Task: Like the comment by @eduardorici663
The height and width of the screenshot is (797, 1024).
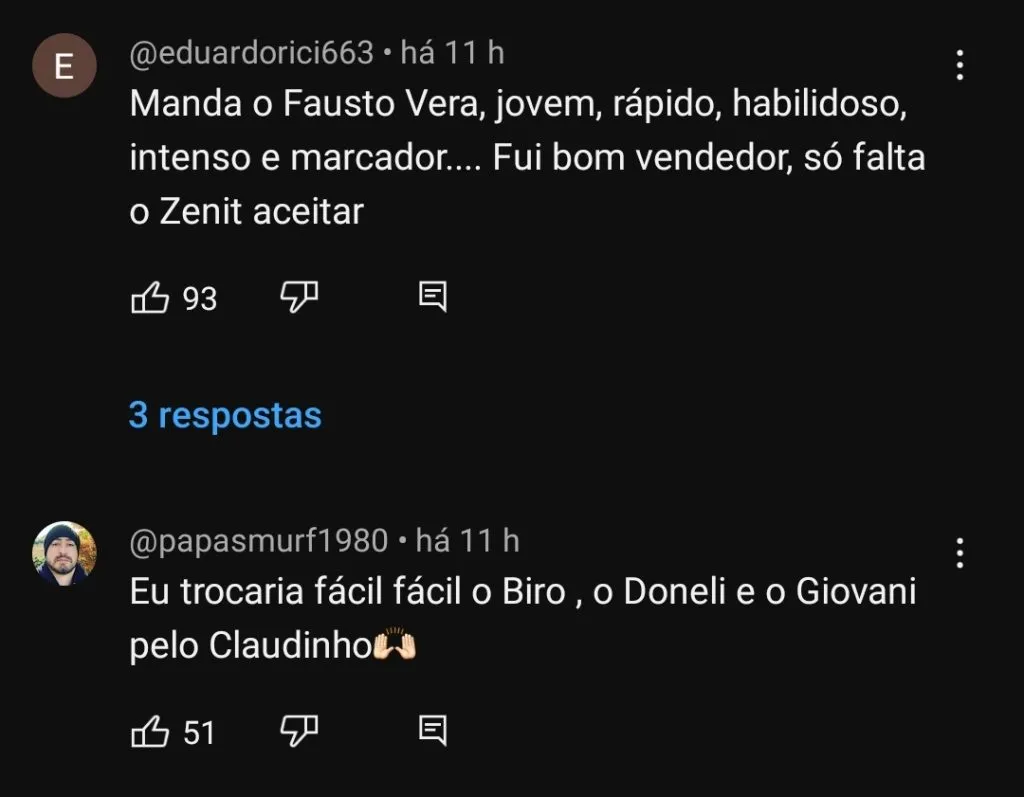Action: coord(150,296)
